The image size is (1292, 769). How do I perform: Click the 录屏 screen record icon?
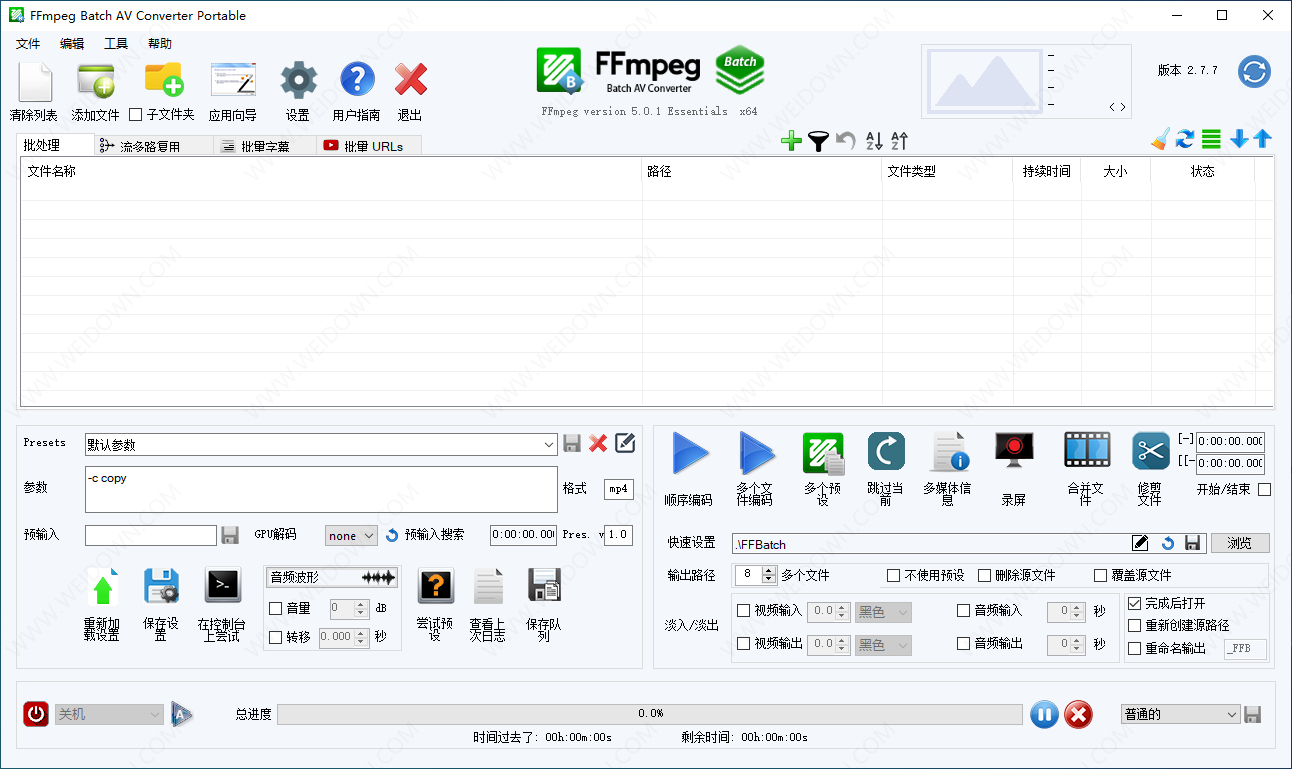(x=1014, y=452)
